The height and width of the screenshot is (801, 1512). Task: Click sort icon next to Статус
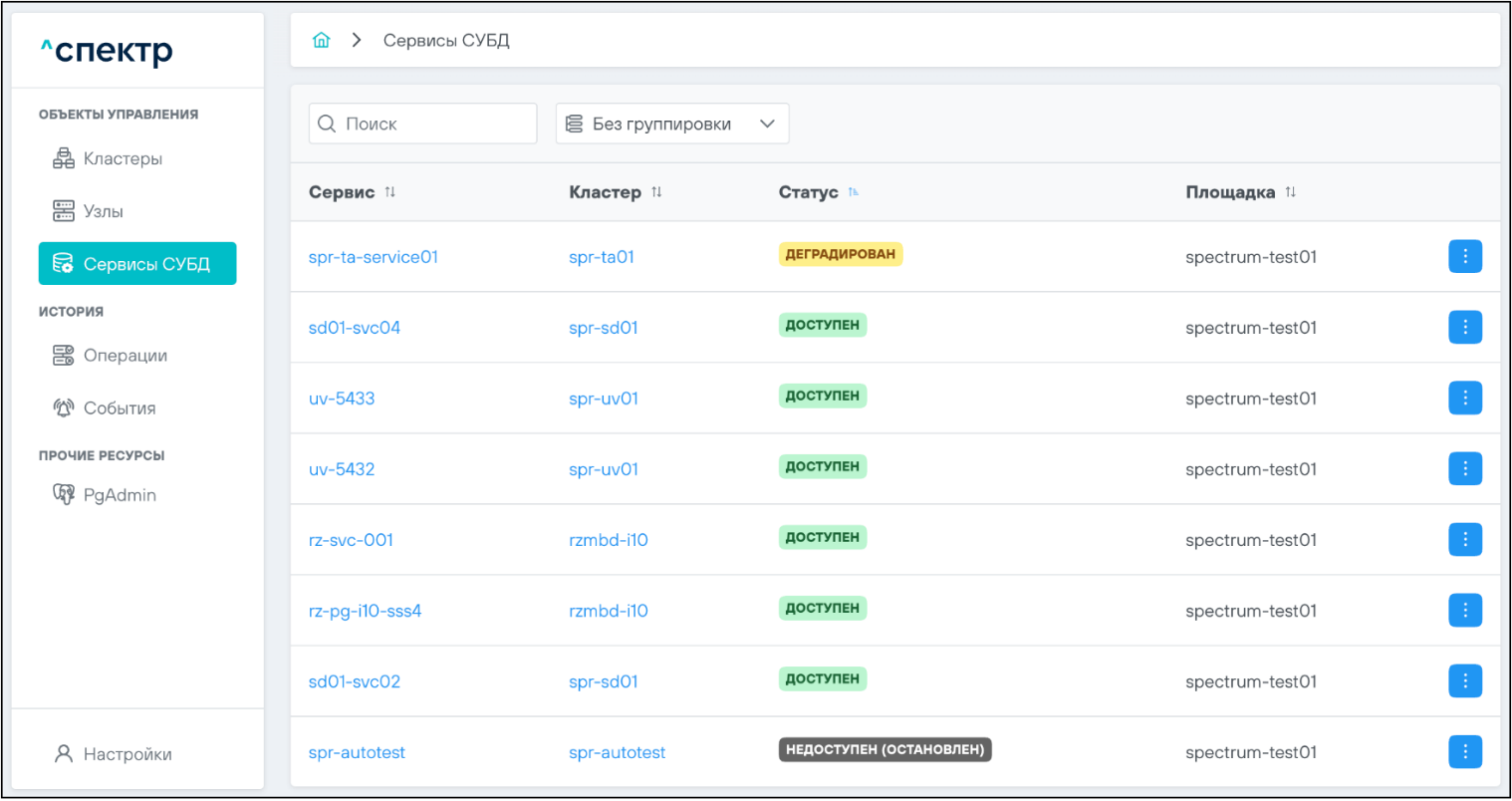click(854, 192)
